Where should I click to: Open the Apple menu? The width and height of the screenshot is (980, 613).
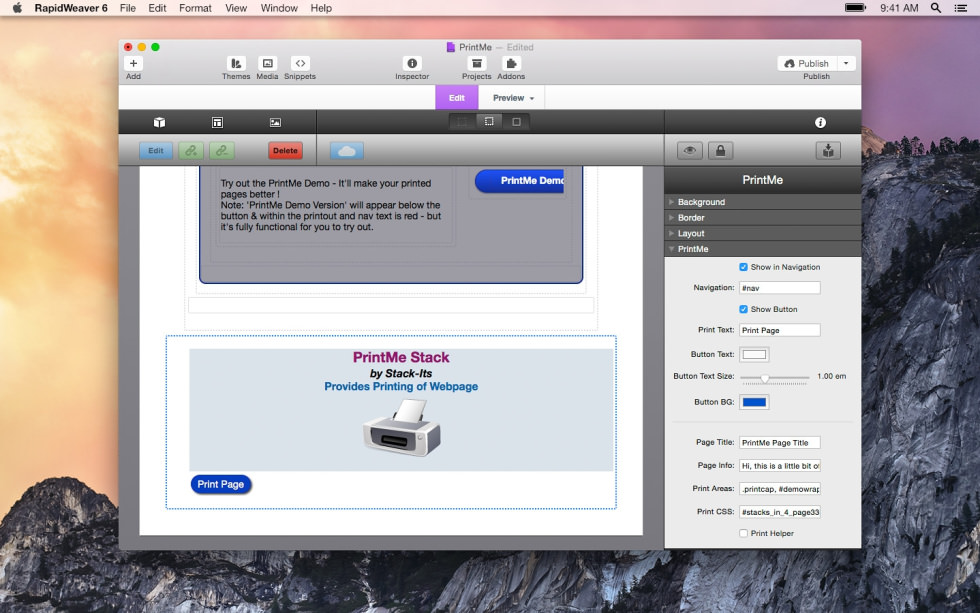coord(18,8)
